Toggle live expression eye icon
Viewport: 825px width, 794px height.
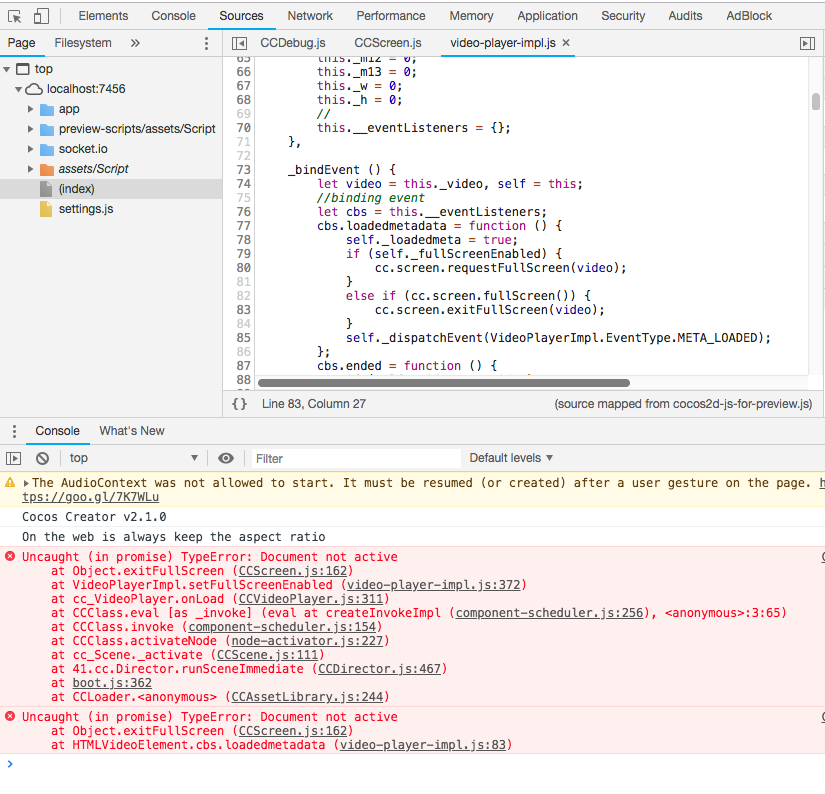226,458
